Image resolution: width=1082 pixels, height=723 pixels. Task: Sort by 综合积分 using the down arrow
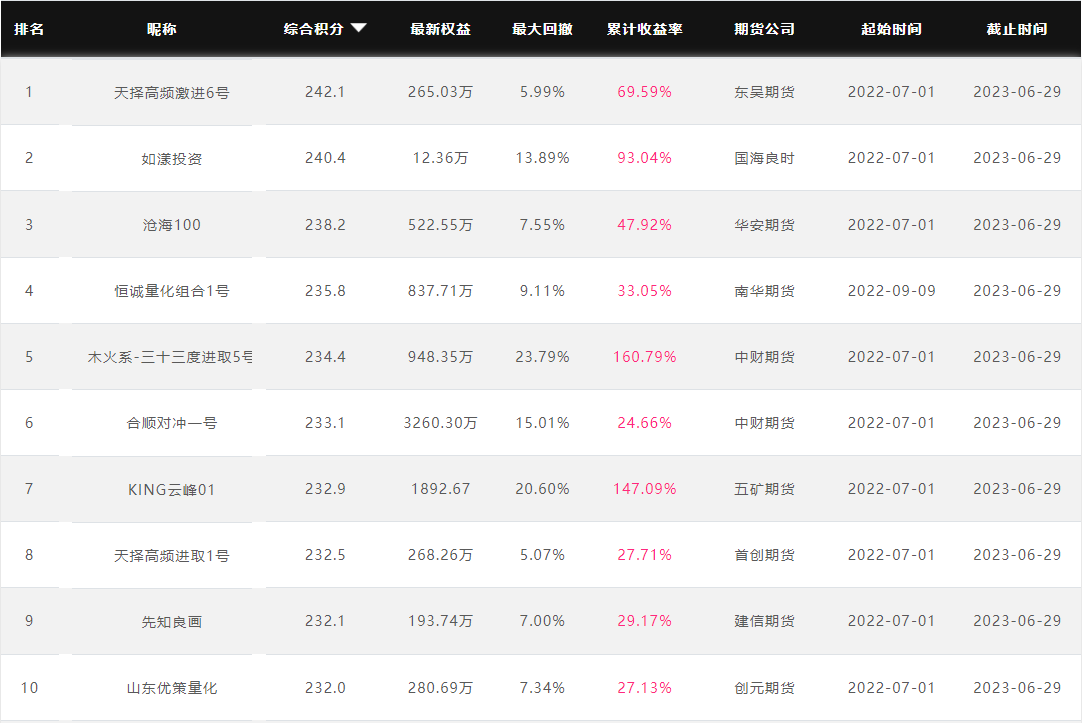click(x=358, y=28)
